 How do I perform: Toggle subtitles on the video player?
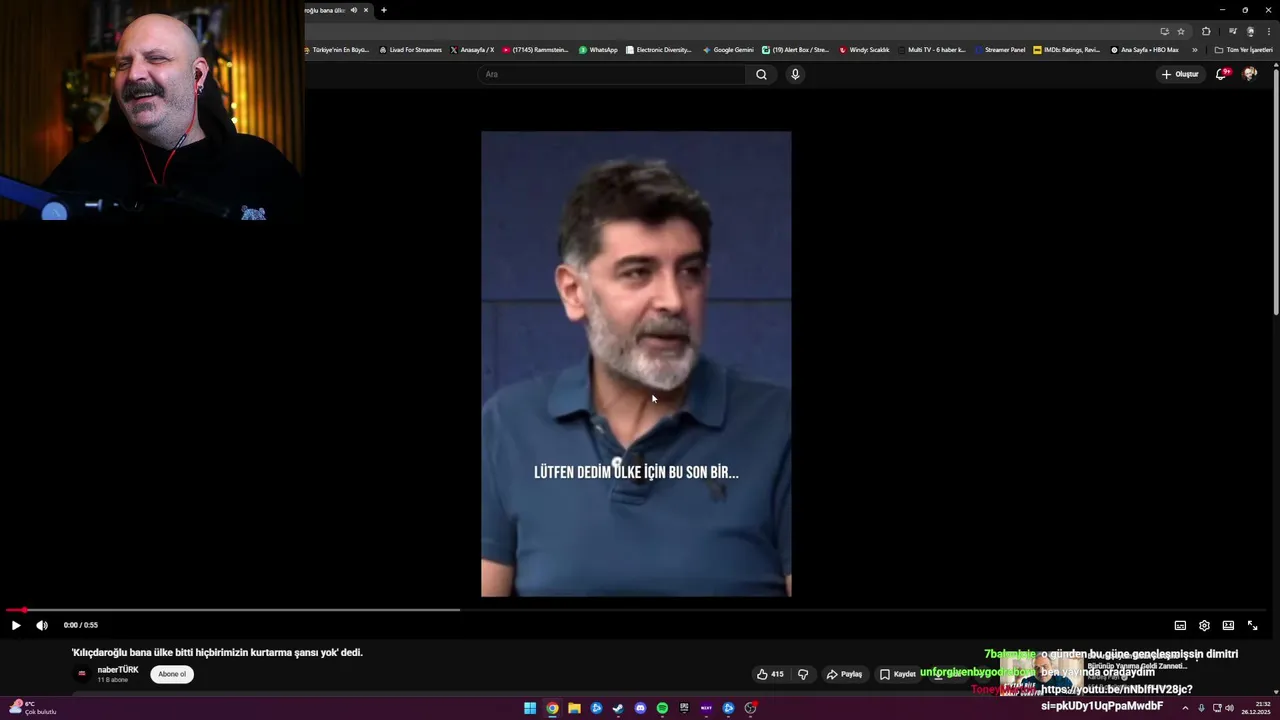(x=1180, y=625)
